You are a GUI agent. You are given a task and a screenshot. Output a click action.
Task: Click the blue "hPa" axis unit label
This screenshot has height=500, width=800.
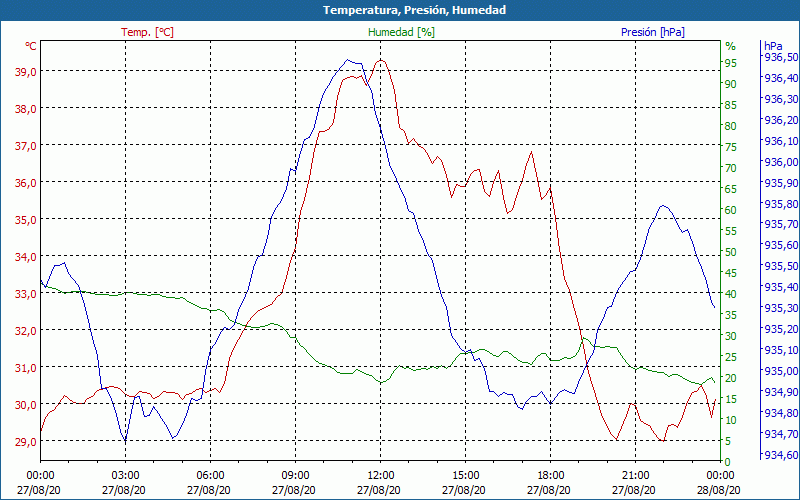[772, 46]
